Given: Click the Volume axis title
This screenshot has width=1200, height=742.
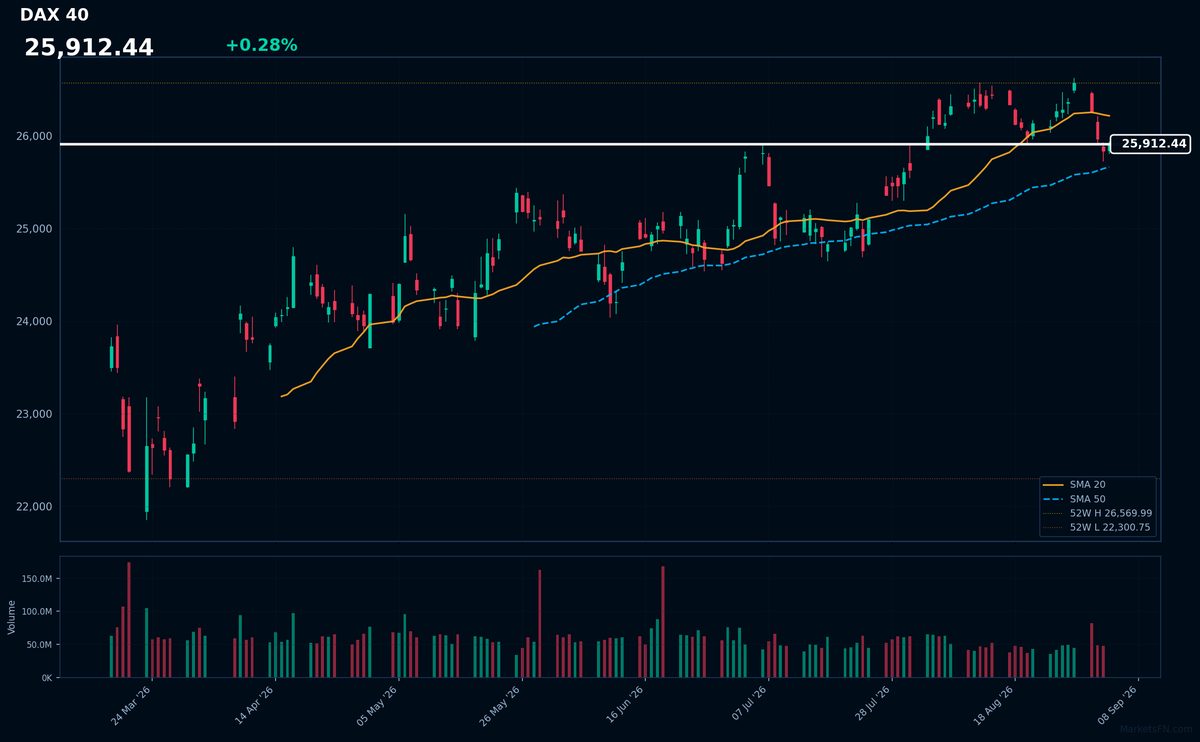Looking at the screenshot, I should [x=11, y=617].
